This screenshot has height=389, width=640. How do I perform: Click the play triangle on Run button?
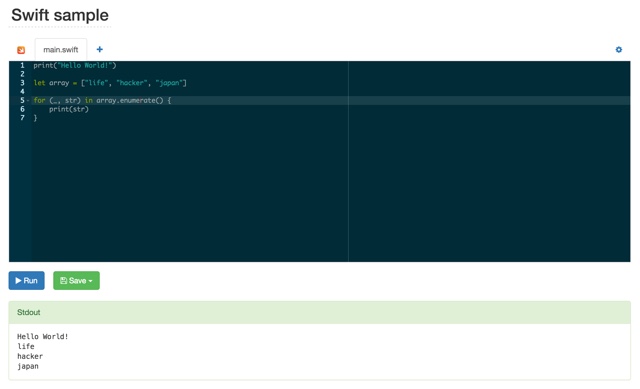(18, 280)
